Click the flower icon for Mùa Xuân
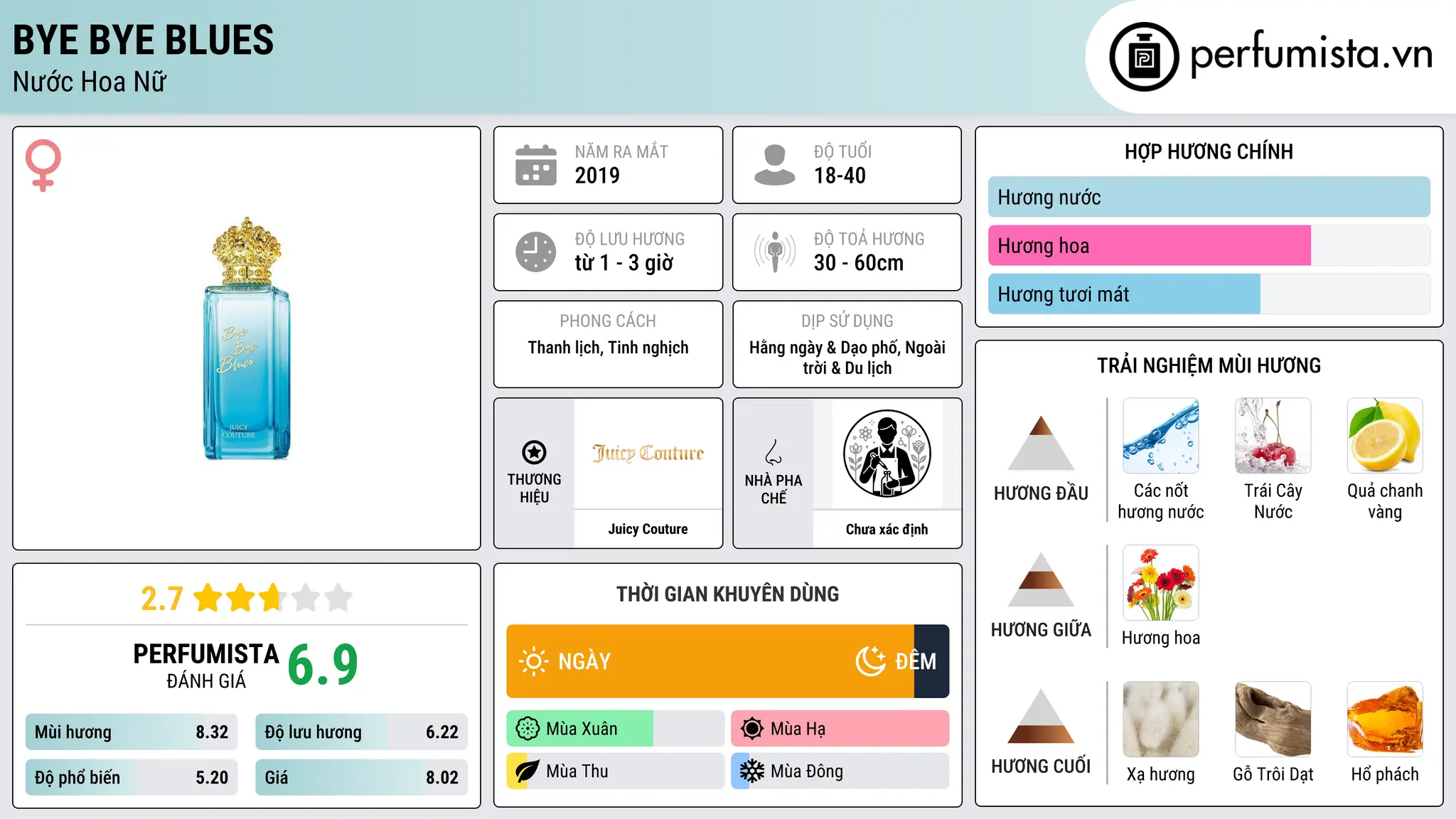This screenshot has height=819, width=1456. pos(528,729)
